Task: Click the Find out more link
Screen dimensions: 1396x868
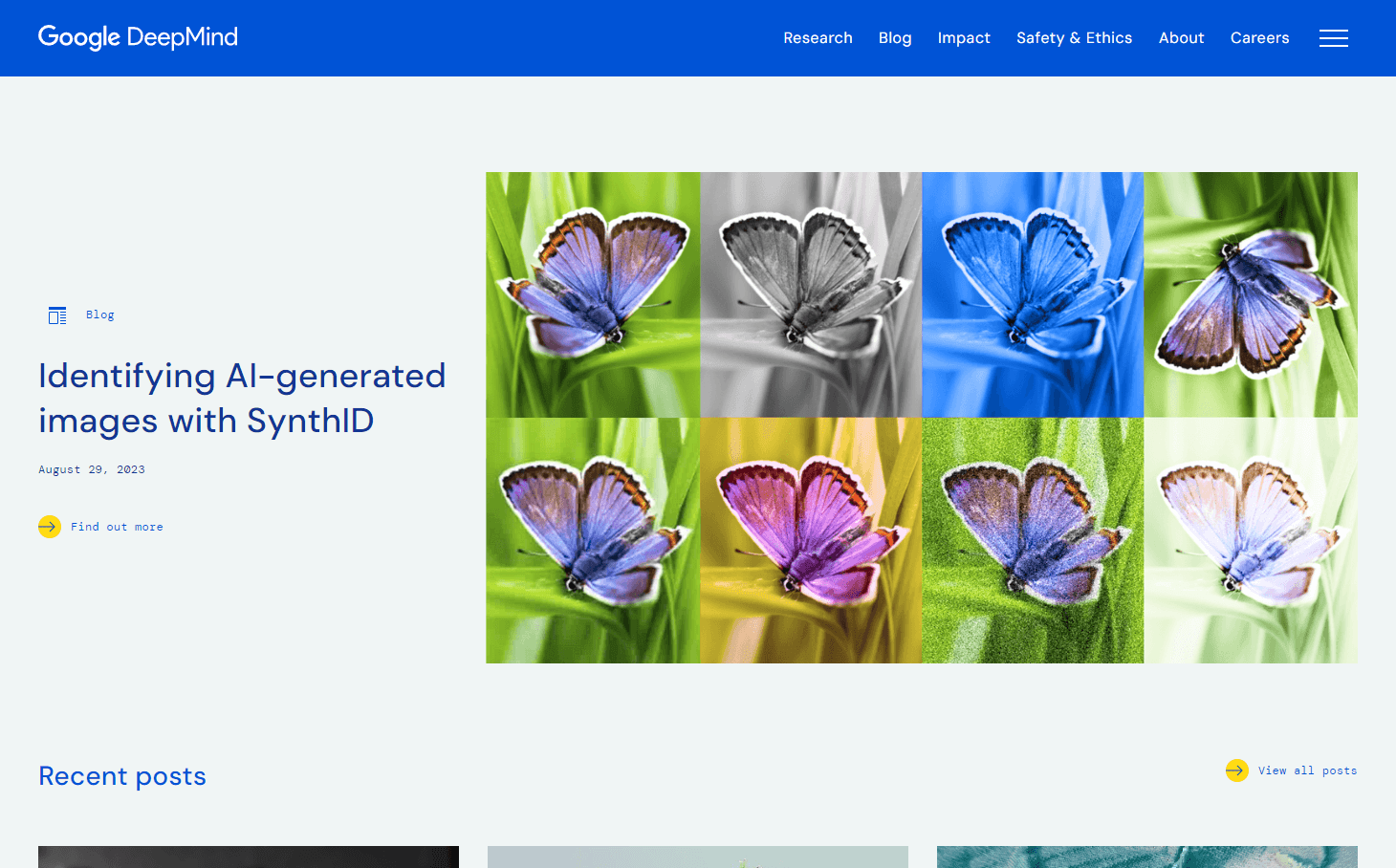Action: point(117,527)
